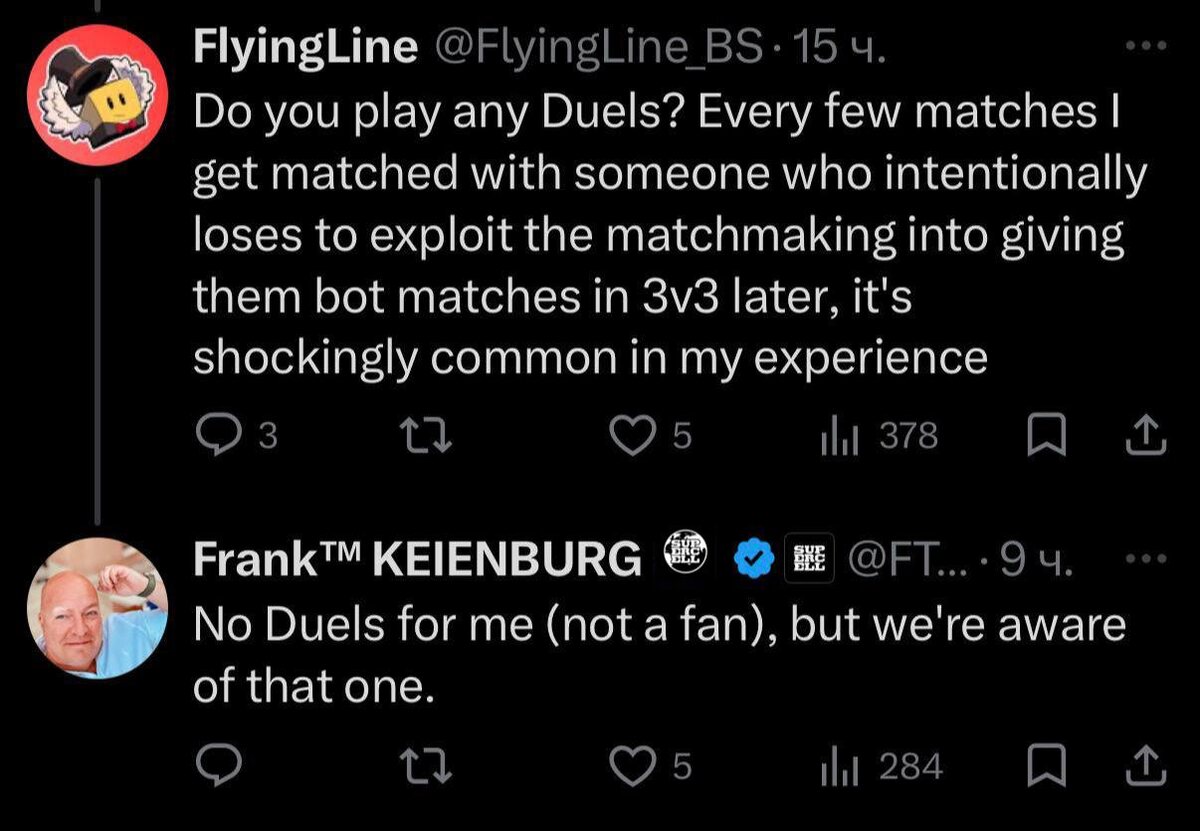The height and width of the screenshot is (831, 1200).
Task: Open Frank Keienburg's profile photo
Action: (97, 608)
